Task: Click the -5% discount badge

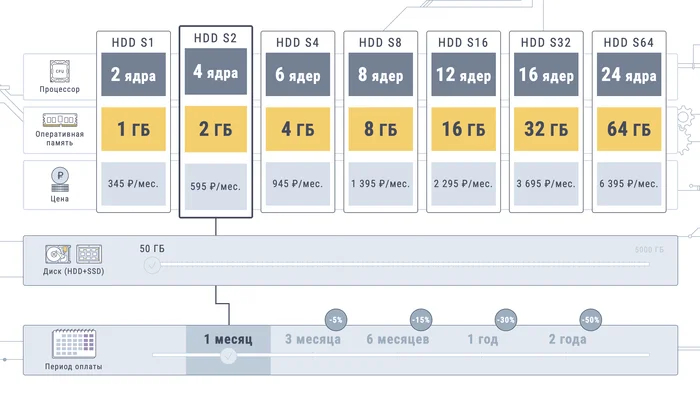Action: pos(336,319)
